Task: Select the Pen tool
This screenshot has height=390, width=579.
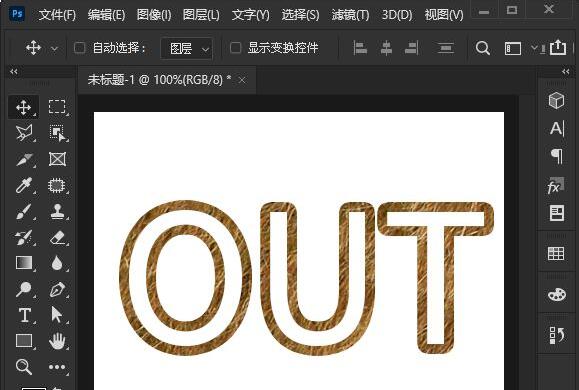Action: point(57,290)
